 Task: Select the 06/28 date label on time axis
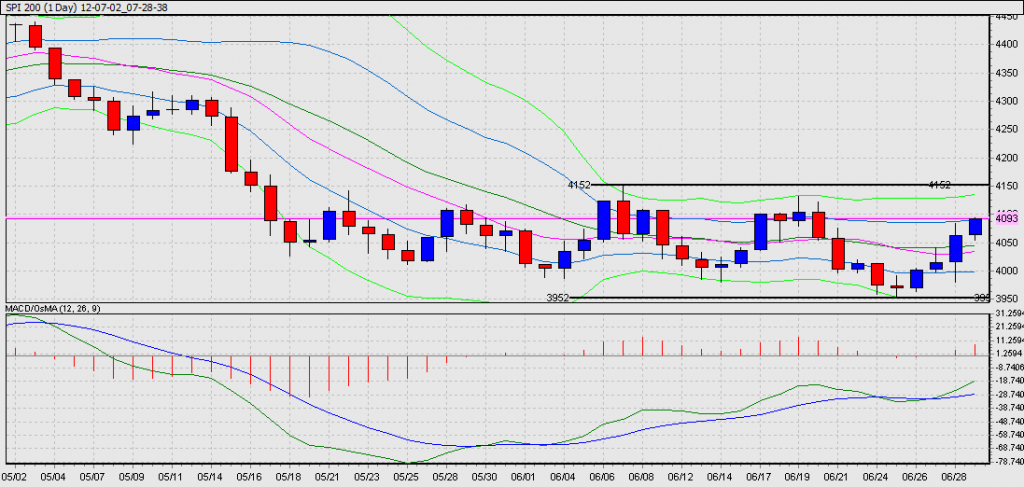pyautogui.click(x=955, y=478)
